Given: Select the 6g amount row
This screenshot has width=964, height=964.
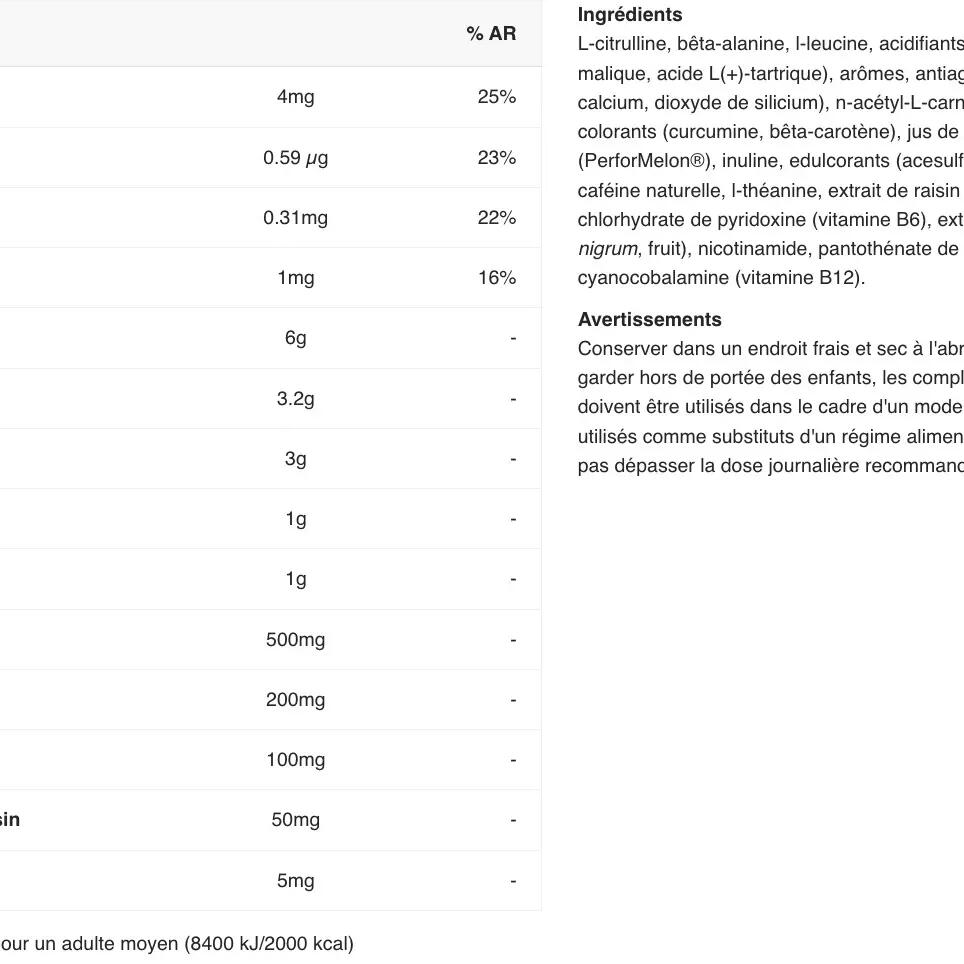Looking at the screenshot, I should [295, 338].
